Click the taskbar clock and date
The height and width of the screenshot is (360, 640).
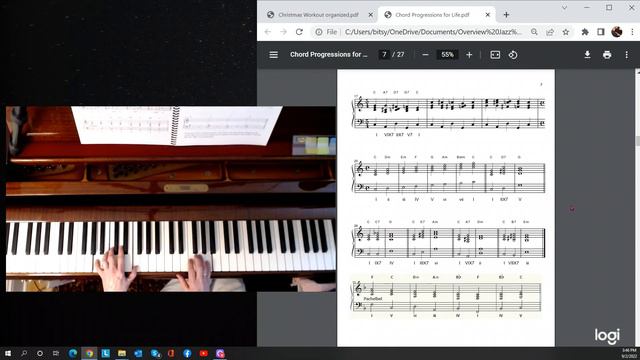[x=629, y=353]
